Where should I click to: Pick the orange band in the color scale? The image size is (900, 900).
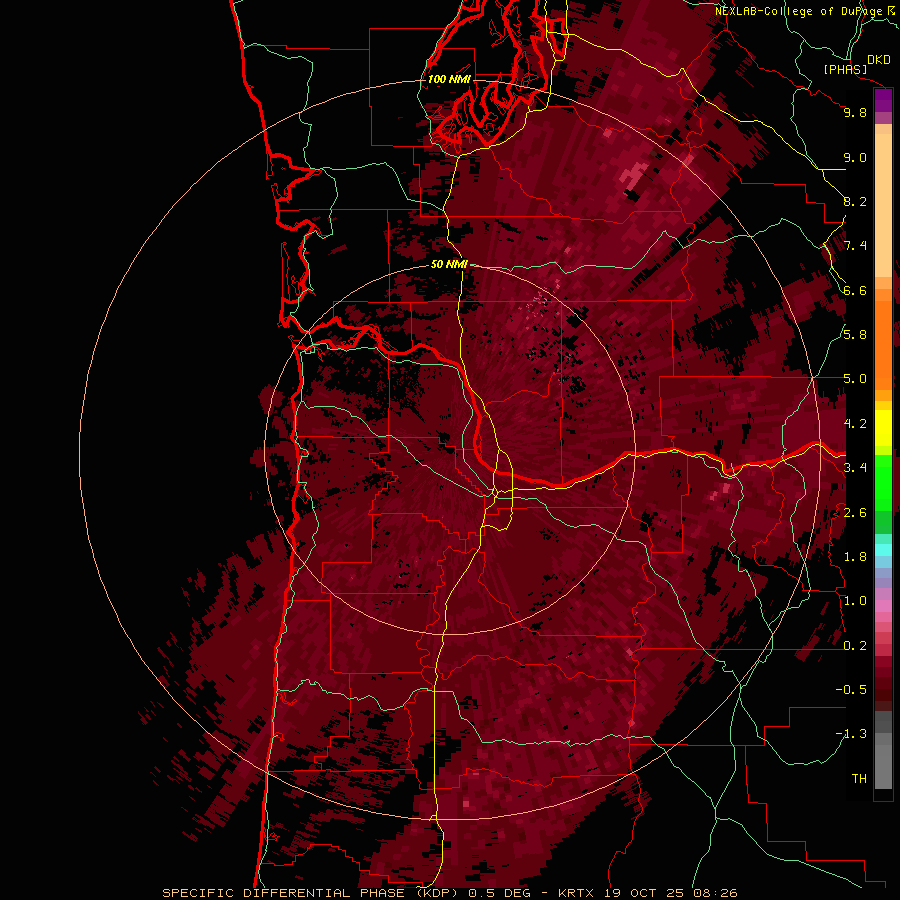pos(883,344)
